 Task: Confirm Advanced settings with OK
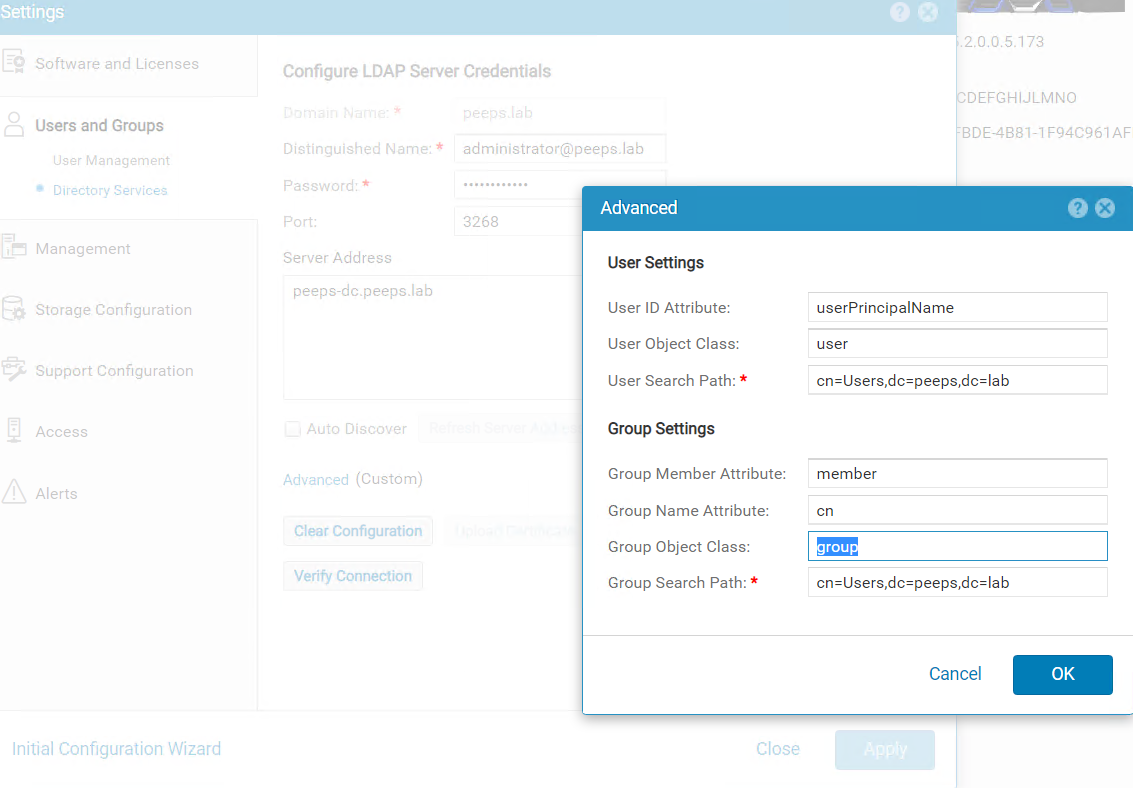click(x=1062, y=674)
